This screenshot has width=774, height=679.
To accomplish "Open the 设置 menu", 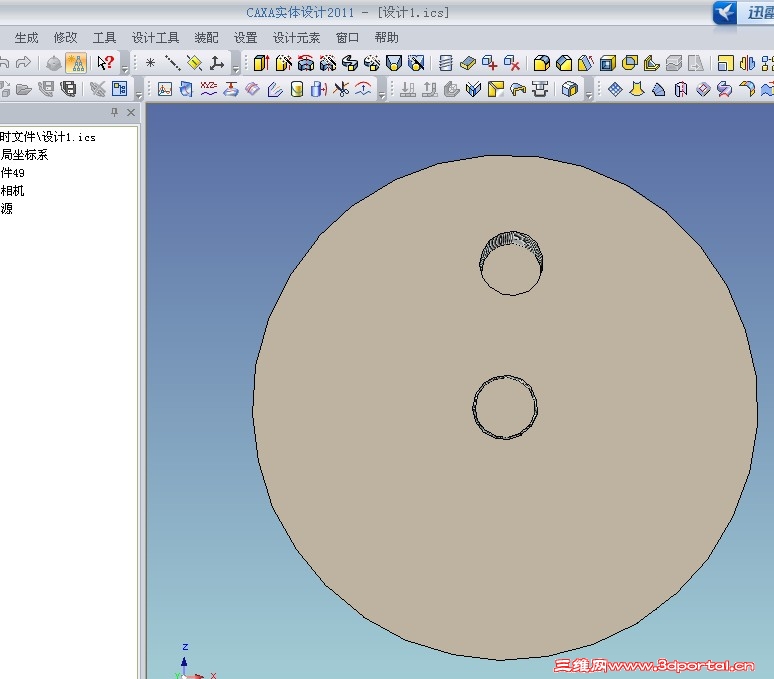I will pyautogui.click(x=245, y=38).
